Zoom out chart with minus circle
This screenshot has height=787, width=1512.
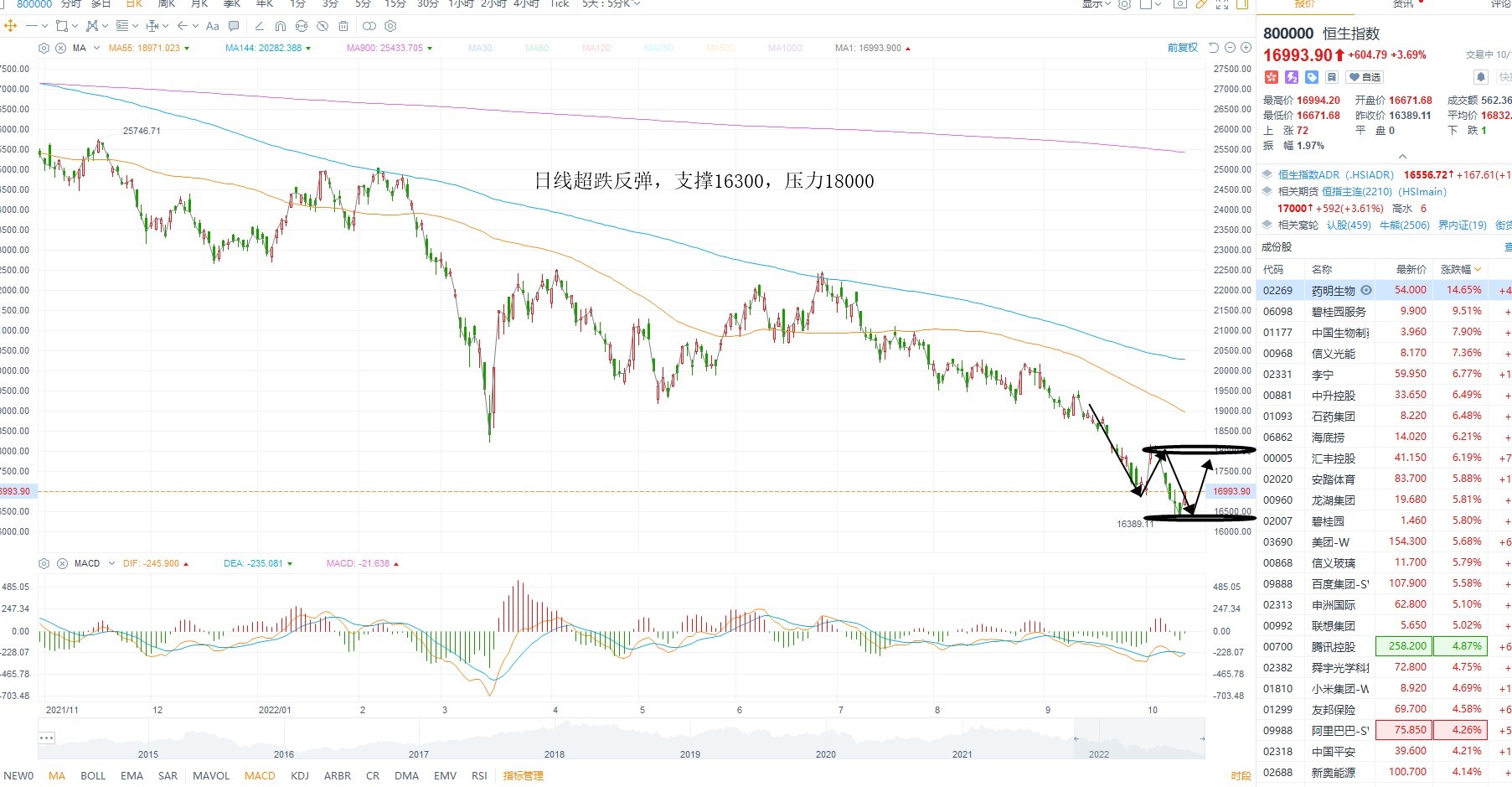tap(1230, 48)
